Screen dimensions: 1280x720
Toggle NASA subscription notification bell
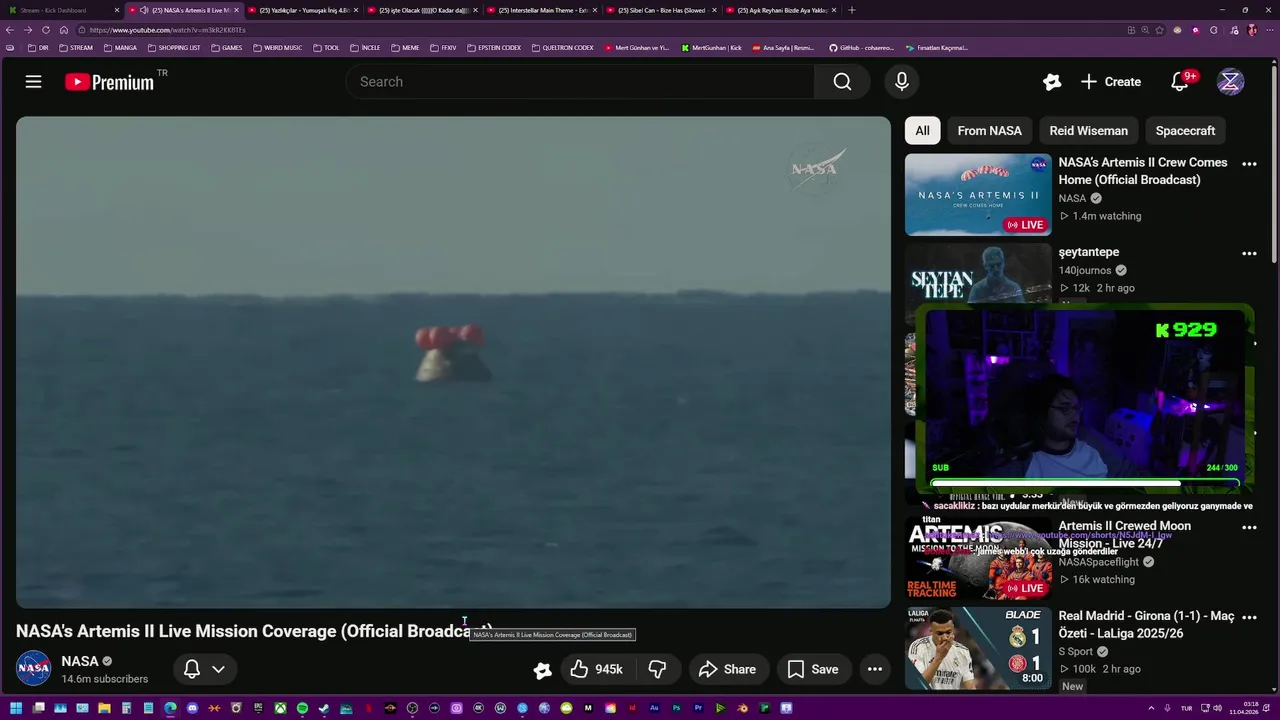click(x=192, y=669)
